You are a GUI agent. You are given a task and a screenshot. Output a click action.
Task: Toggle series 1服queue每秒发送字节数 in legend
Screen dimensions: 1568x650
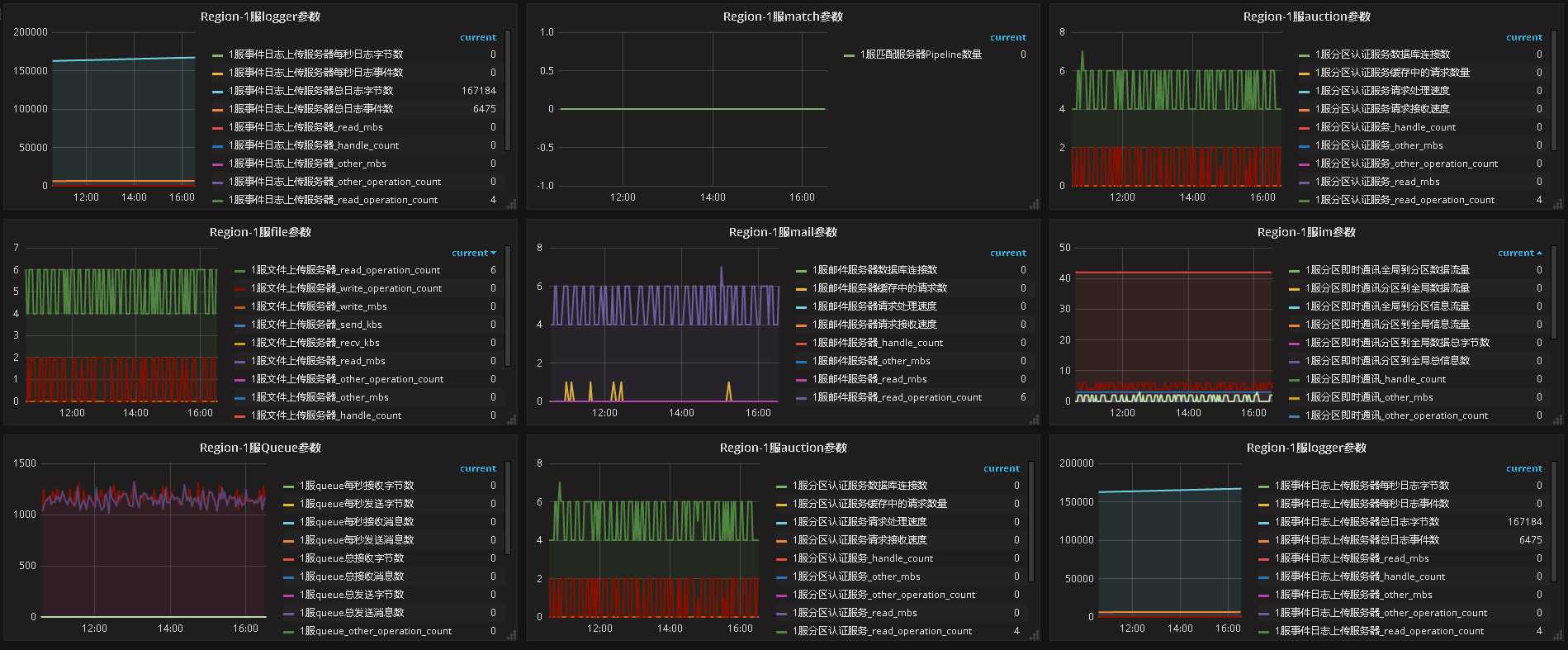(357, 504)
